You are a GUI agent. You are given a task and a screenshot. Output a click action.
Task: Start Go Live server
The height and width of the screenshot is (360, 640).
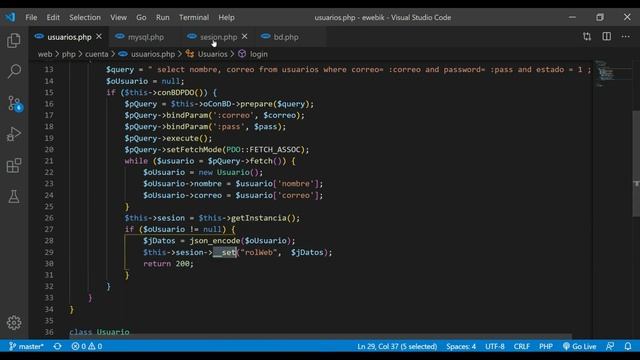pyautogui.click(x=580, y=347)
